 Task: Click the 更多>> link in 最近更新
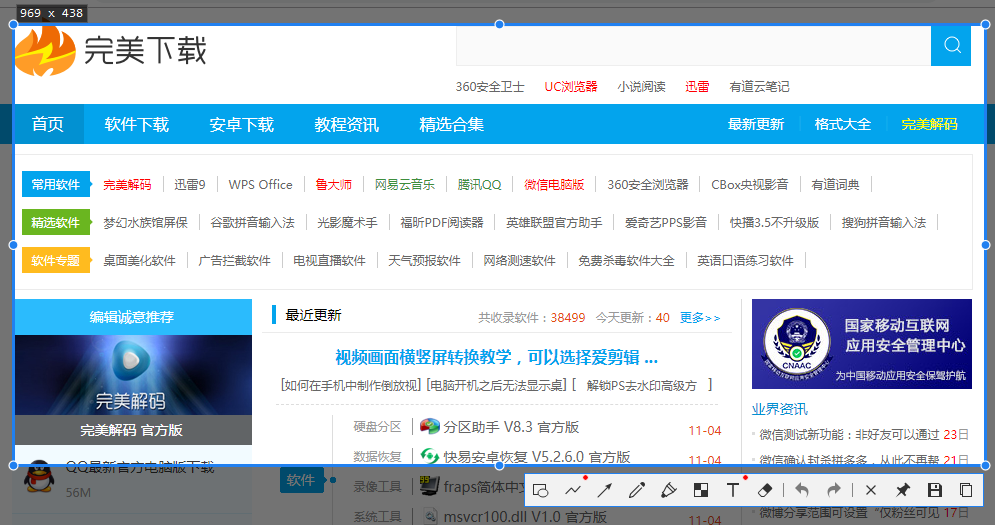(x=700, y=318)
